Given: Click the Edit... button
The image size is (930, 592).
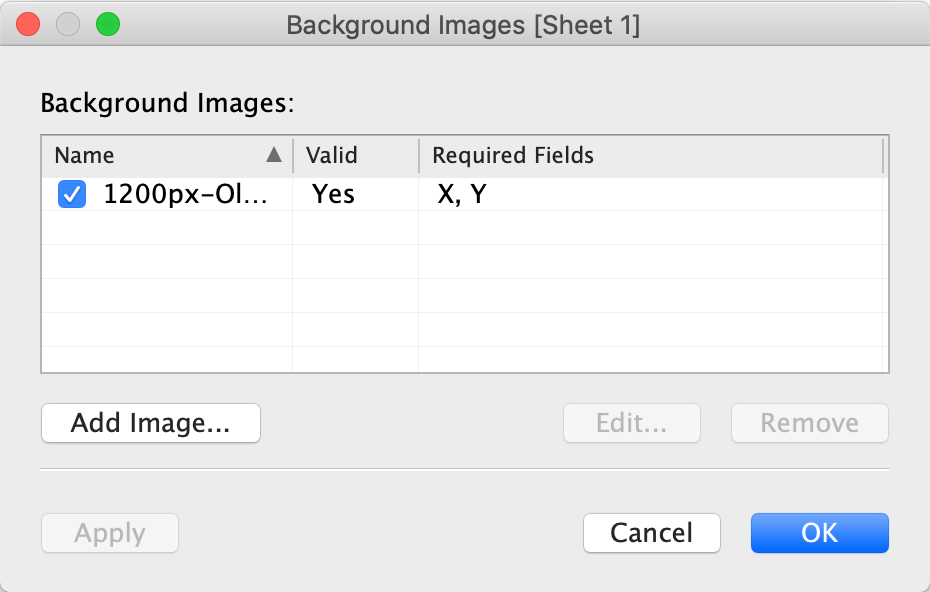Looking at the screenshot, I should (x=631, y=423).
